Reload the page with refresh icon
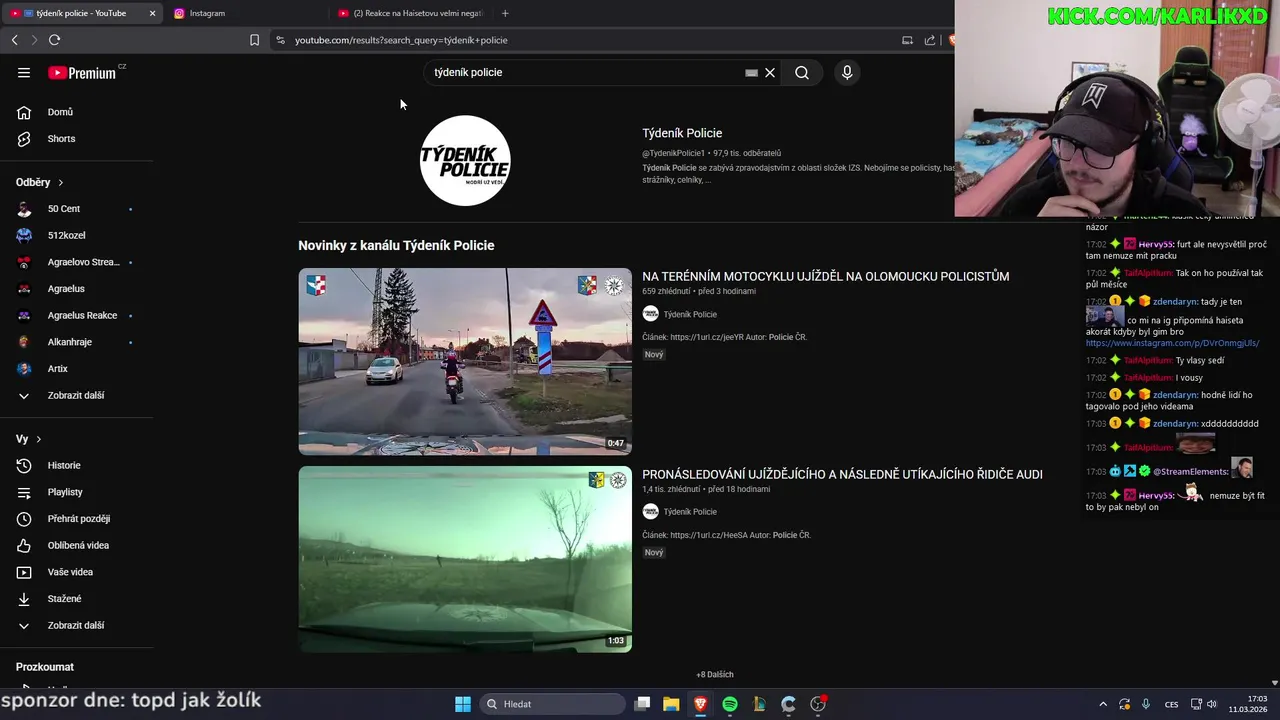 (54, 40)
